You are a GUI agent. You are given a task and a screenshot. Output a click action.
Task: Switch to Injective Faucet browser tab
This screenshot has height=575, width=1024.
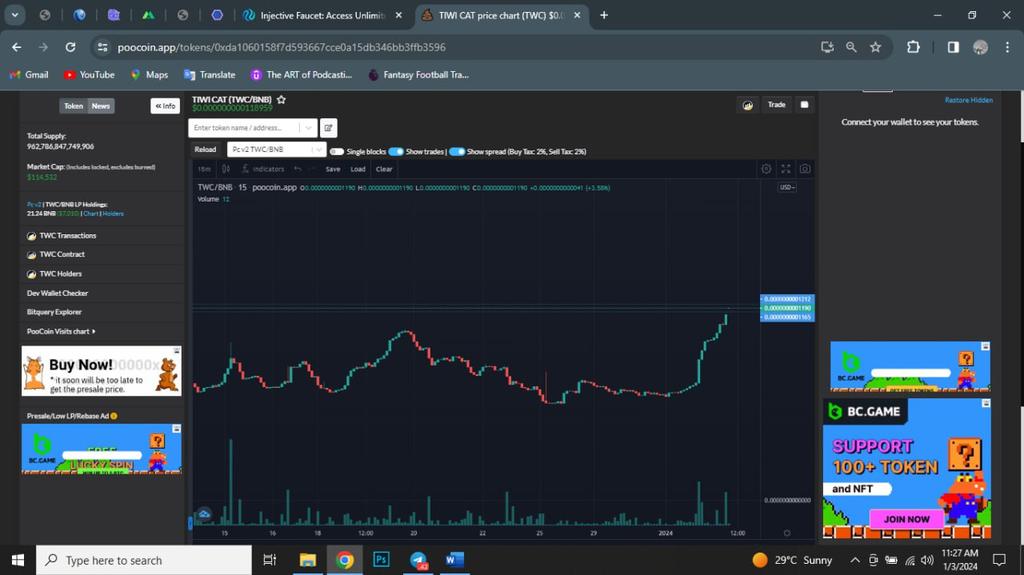click(323, 15)
